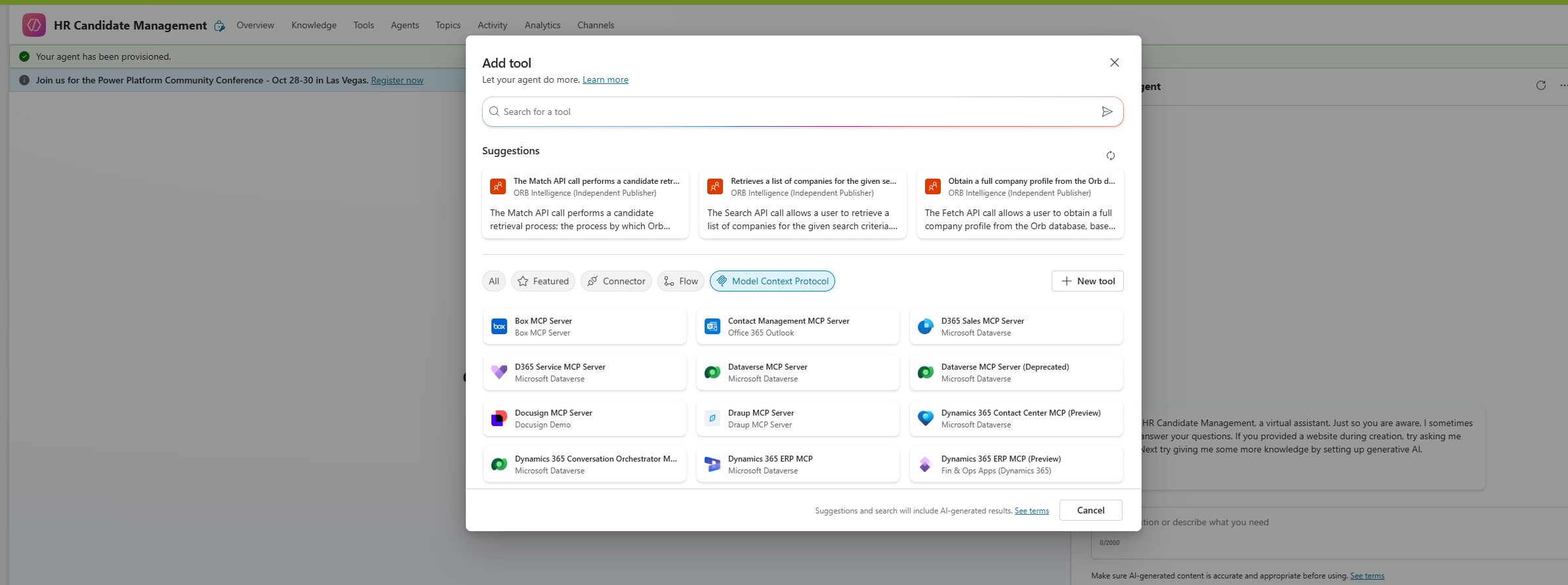Switch to the All tools filter

click(x=493, y=281)
